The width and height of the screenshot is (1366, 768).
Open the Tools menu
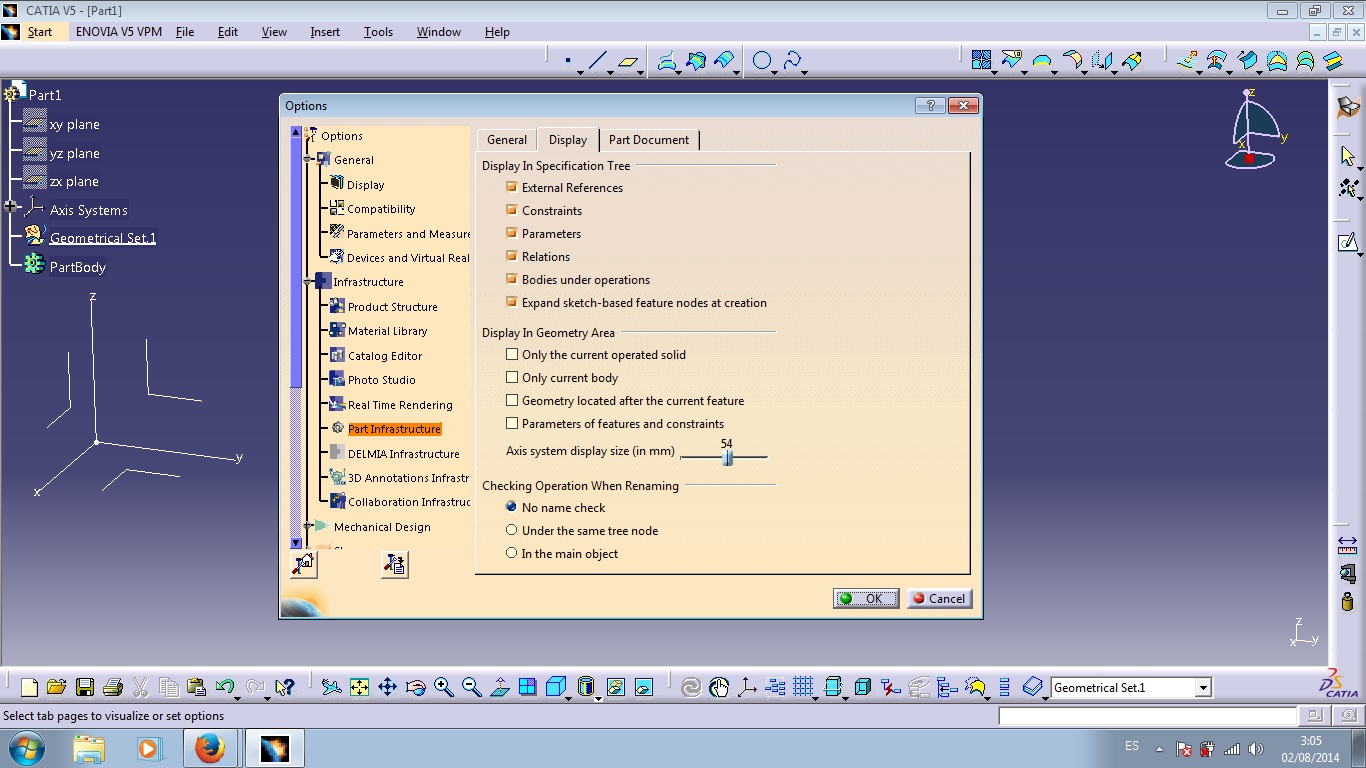point(378,32)
